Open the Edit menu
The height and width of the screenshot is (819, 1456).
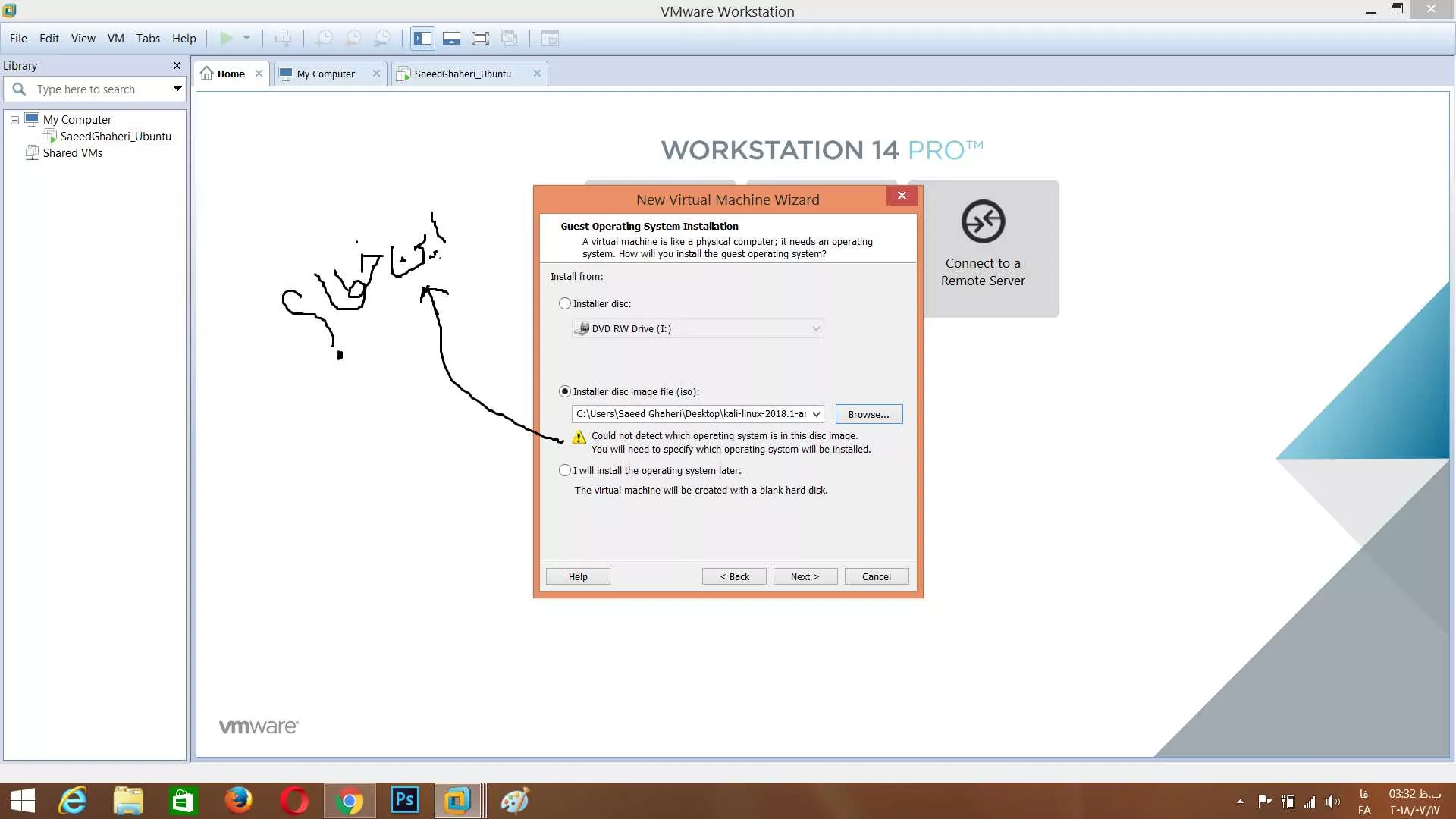point(49,38)
